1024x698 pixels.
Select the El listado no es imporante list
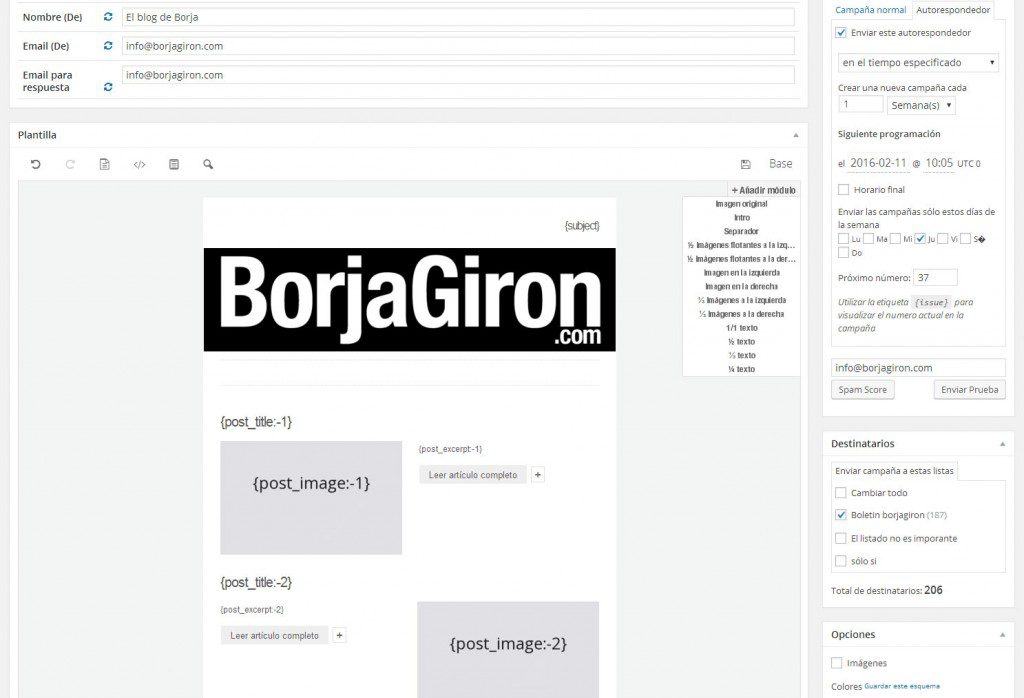841,539
